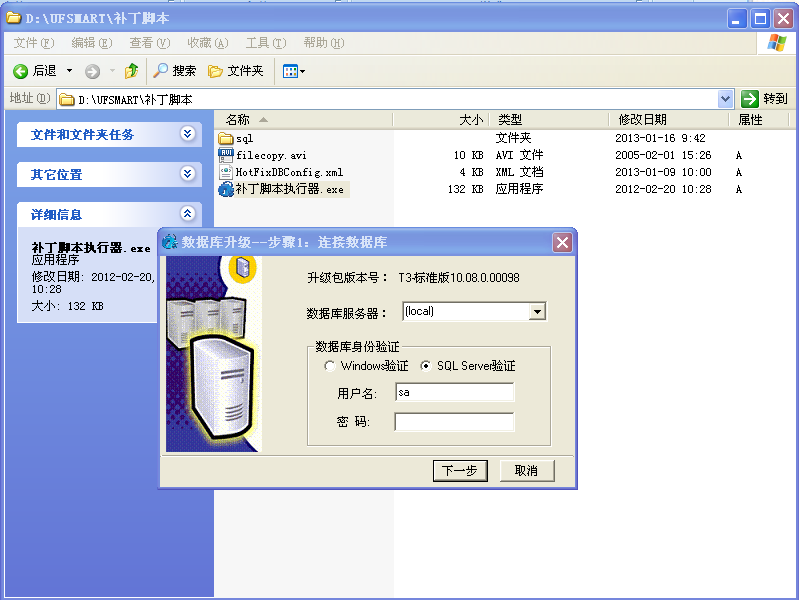Open the 帮助(H) menu

(x=324, y=43)
